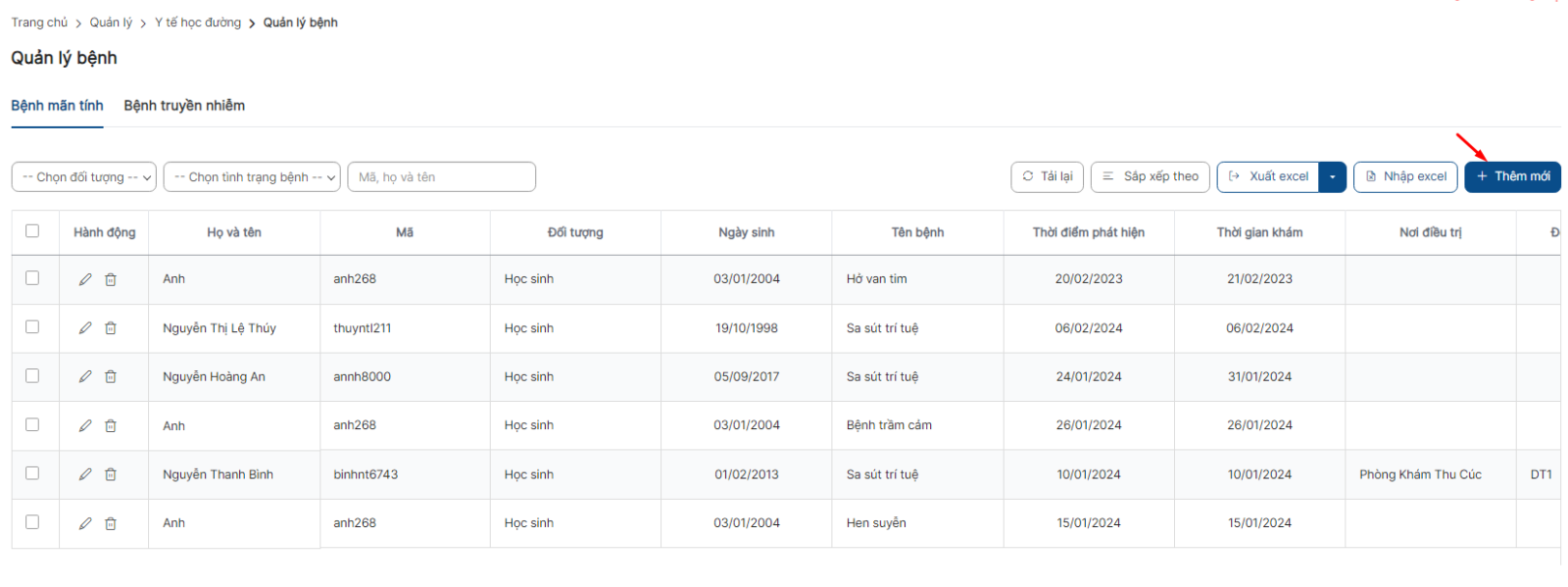The width and height of the screenshot is (1568, 587).
Task: Delete Nguyễn Thanh Bình's record
Action: click(x=111, y=474)
